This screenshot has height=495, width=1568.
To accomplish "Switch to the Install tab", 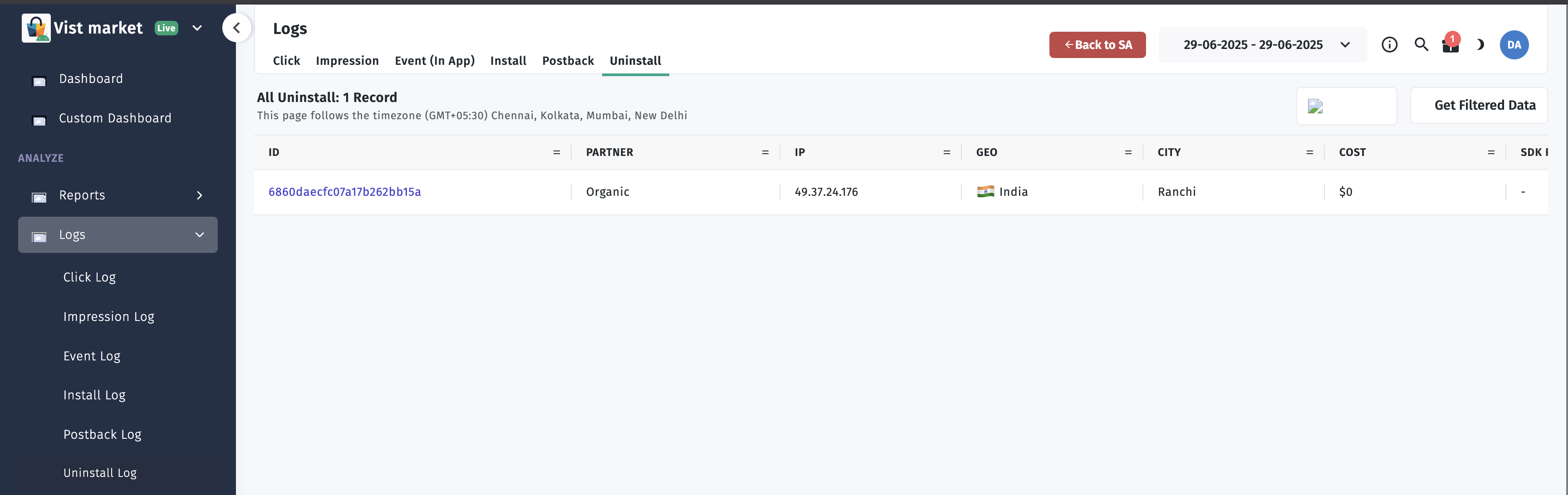I will tap(508, 61).
